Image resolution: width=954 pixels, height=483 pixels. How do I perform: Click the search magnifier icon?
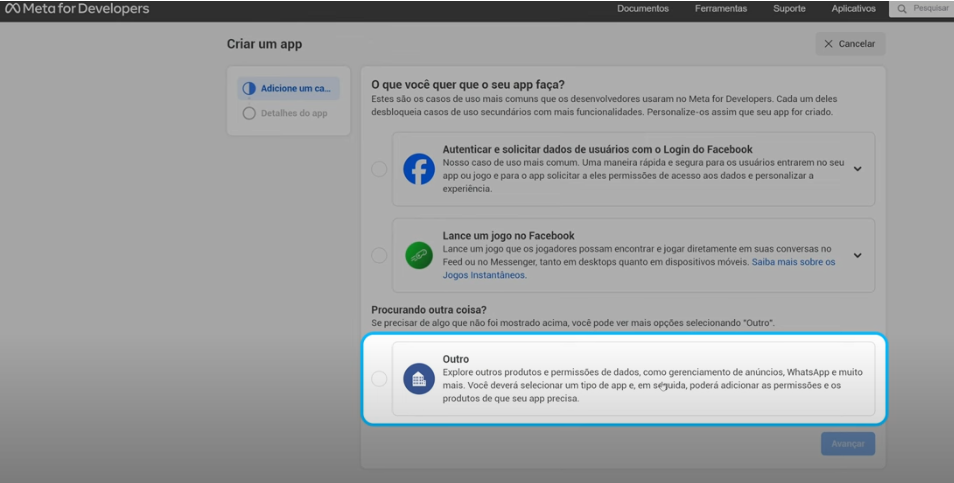point(902,9)
